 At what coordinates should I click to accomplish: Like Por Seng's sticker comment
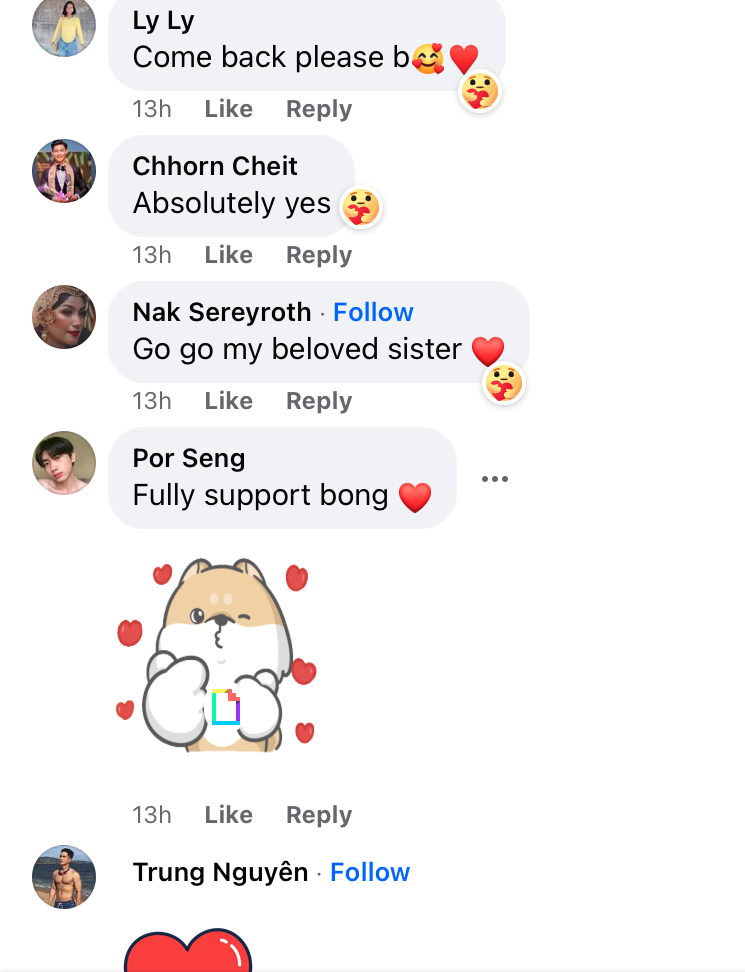click(x=228, y=815)
